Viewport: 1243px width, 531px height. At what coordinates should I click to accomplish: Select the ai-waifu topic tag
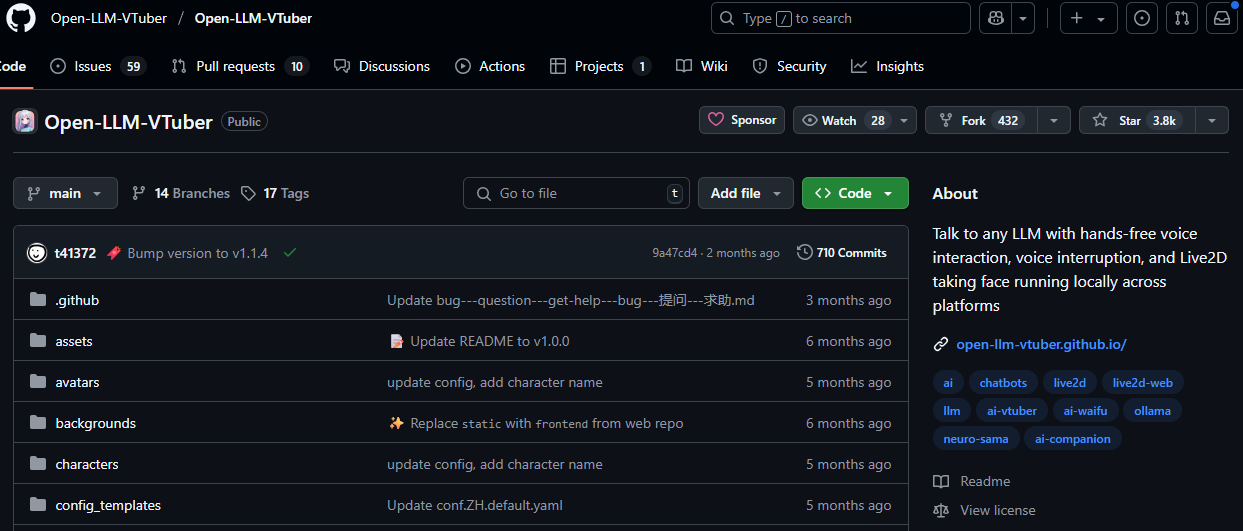coord(1086,410)
